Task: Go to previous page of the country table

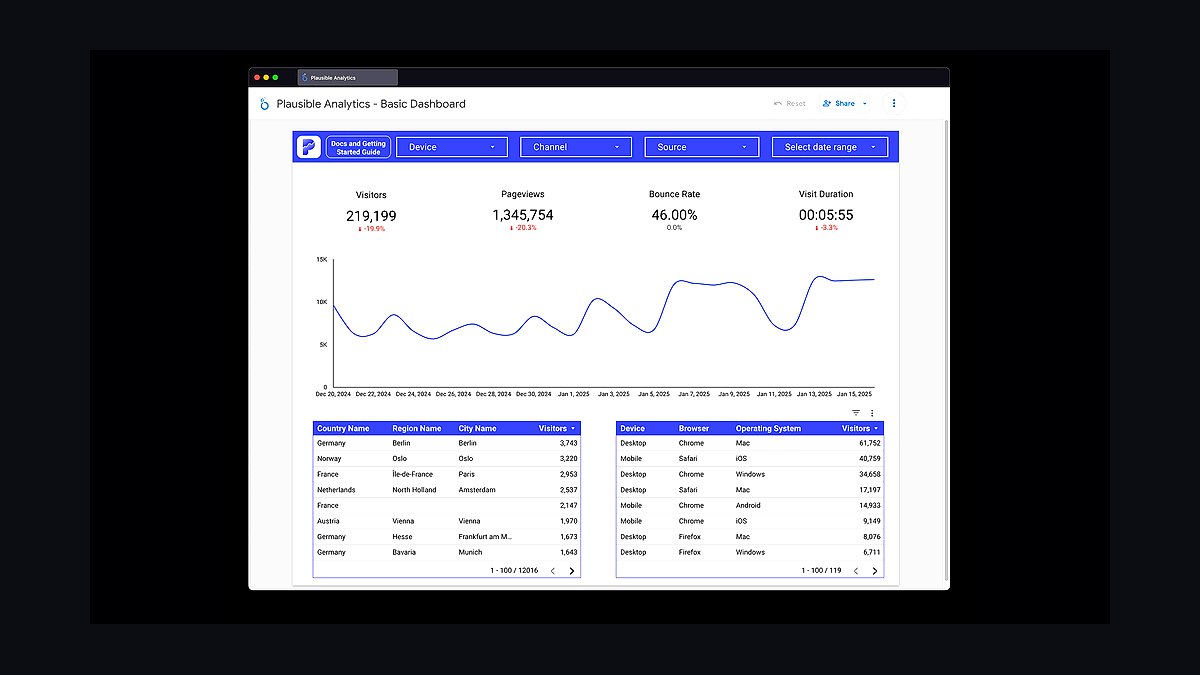Action: 552,571
